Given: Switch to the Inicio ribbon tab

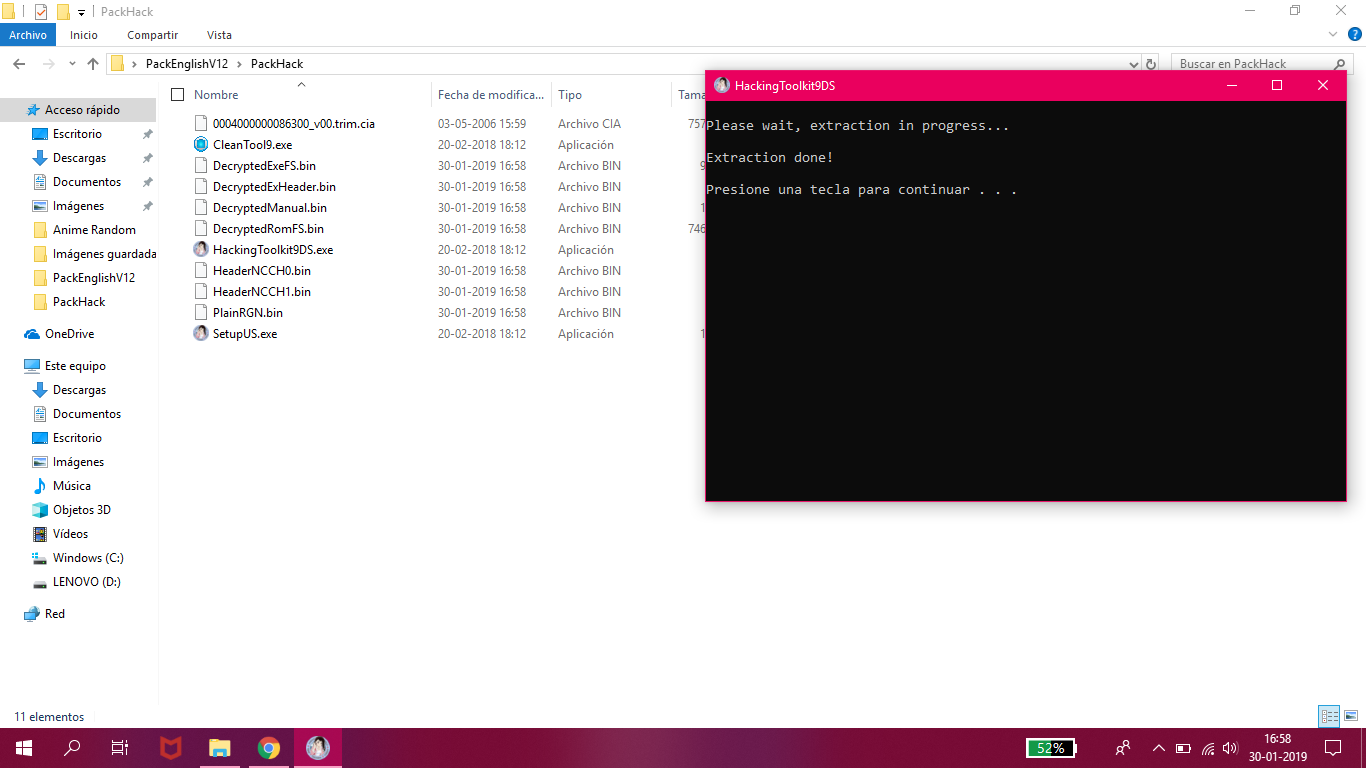Looking at the screenshot, I should [x=84, y=35].
